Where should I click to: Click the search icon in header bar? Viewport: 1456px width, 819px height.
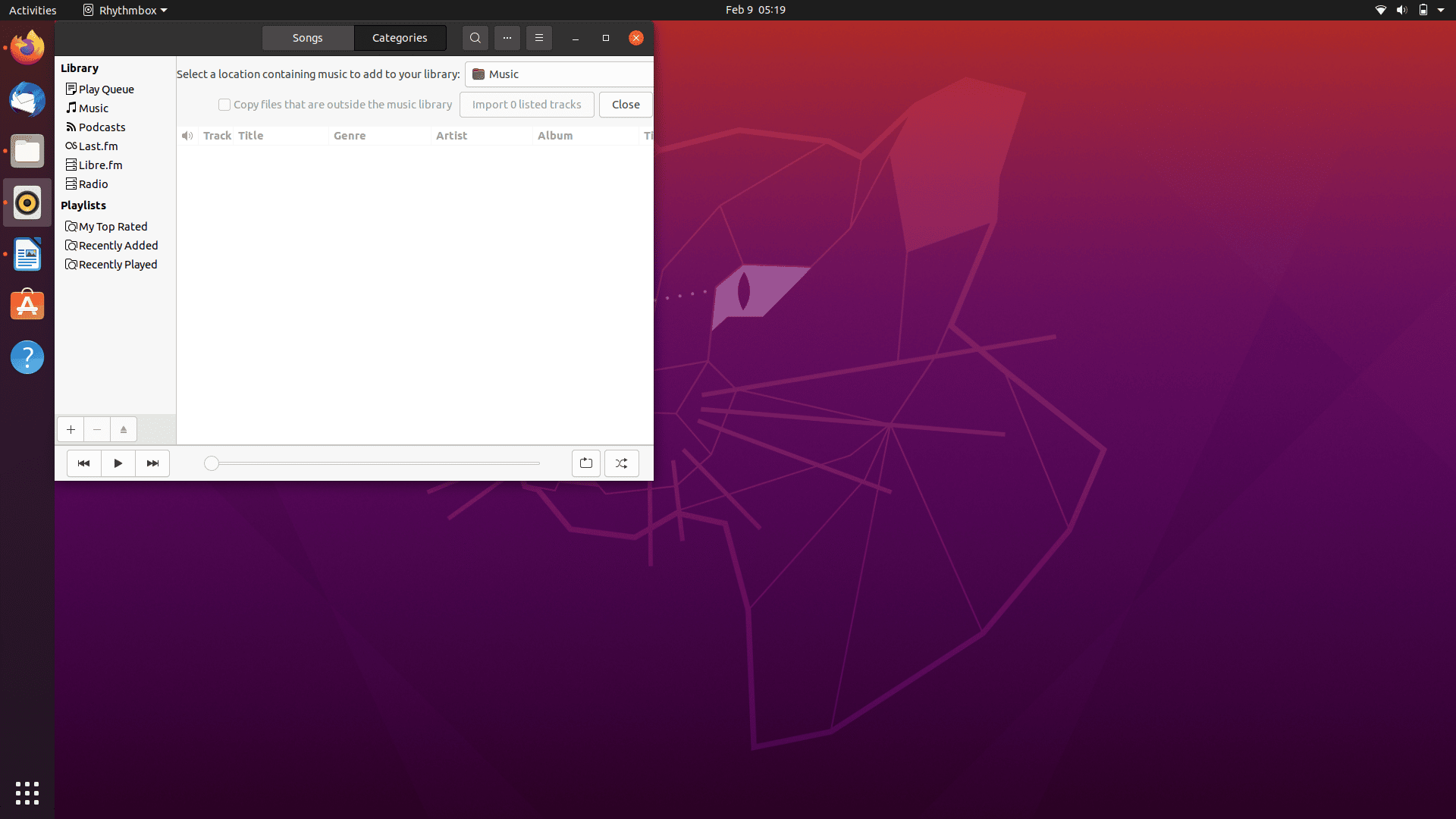point(475,38)
